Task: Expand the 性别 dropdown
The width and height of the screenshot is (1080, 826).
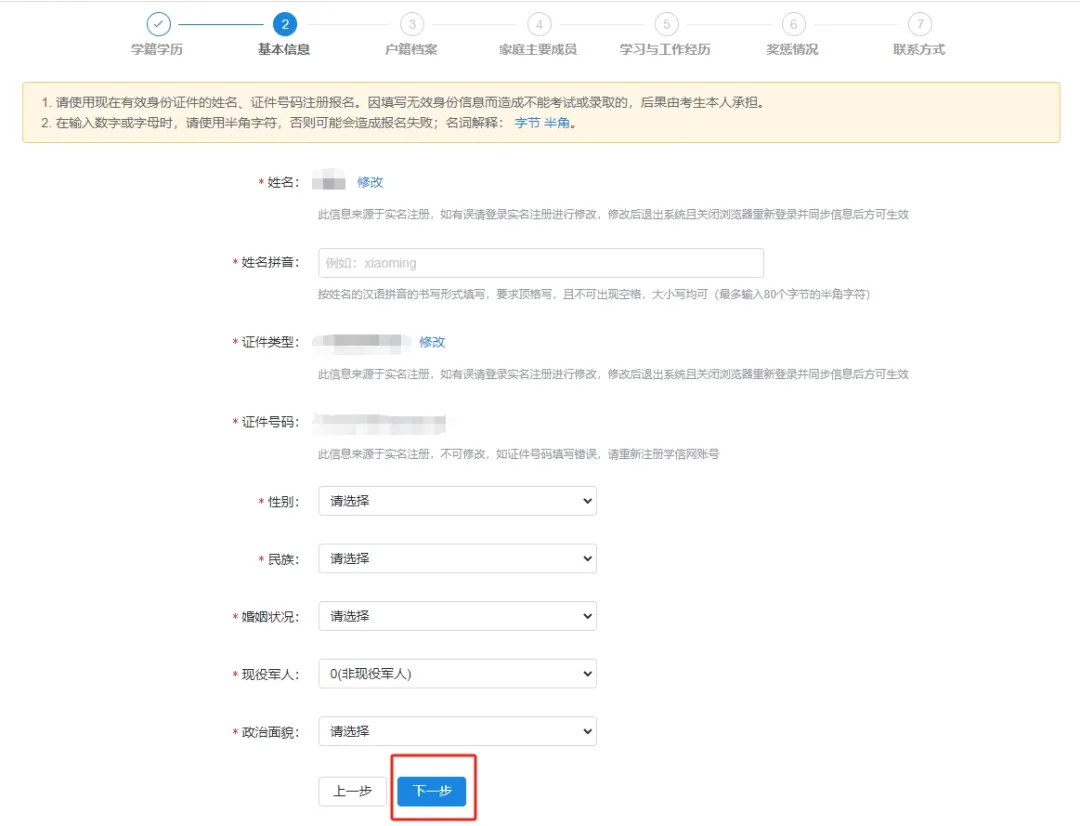Action: click(457, 502)
